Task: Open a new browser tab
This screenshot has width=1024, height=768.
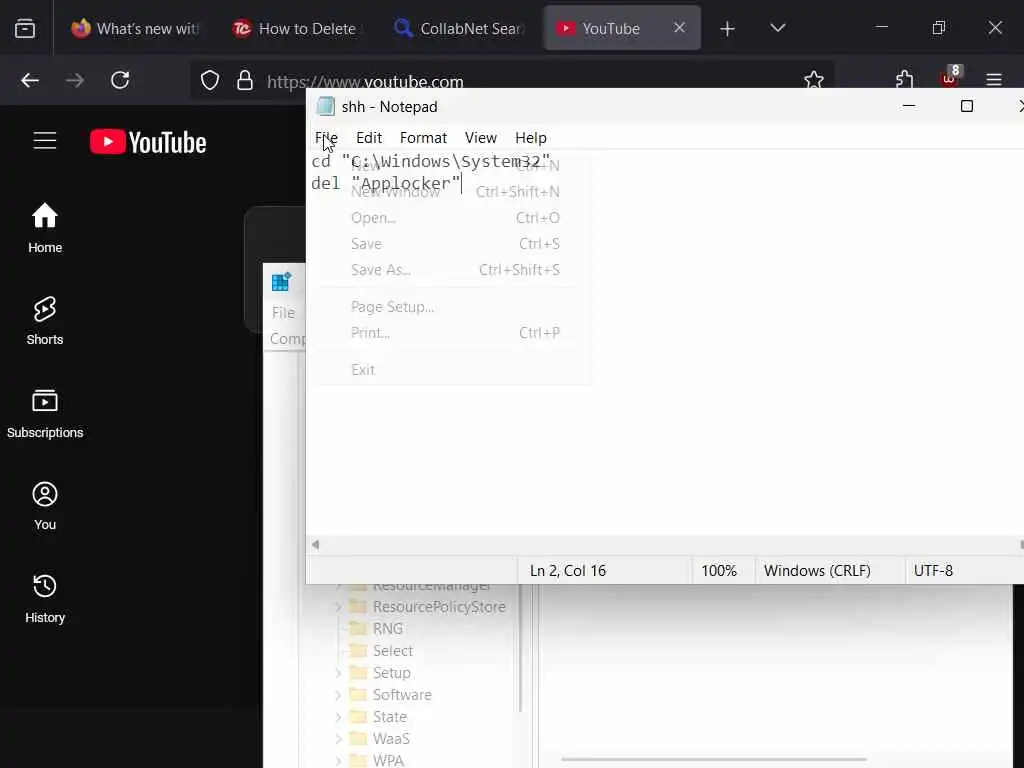Action: point(727,28)
